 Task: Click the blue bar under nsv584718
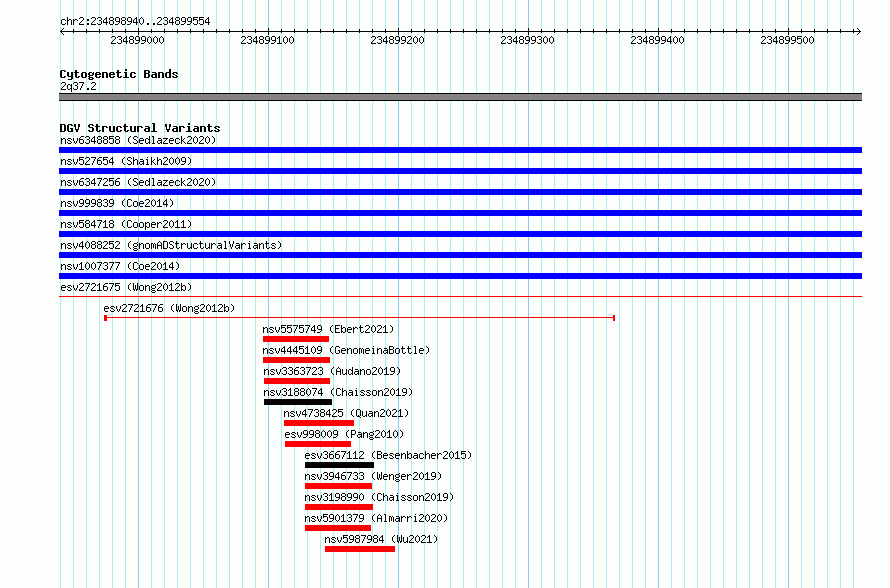(460, 234)
